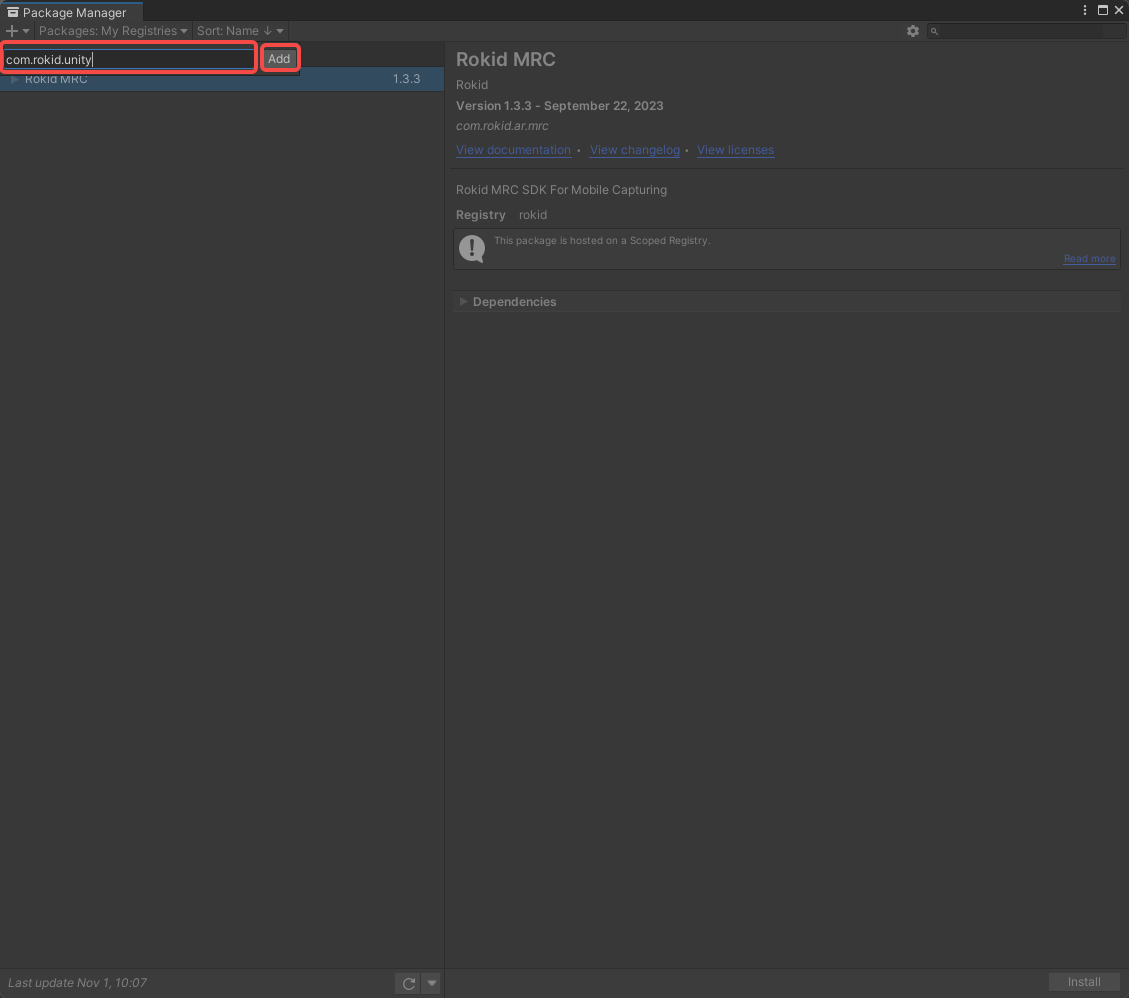Open the refresh options dropdown arrow

click(x=431, y=983)
